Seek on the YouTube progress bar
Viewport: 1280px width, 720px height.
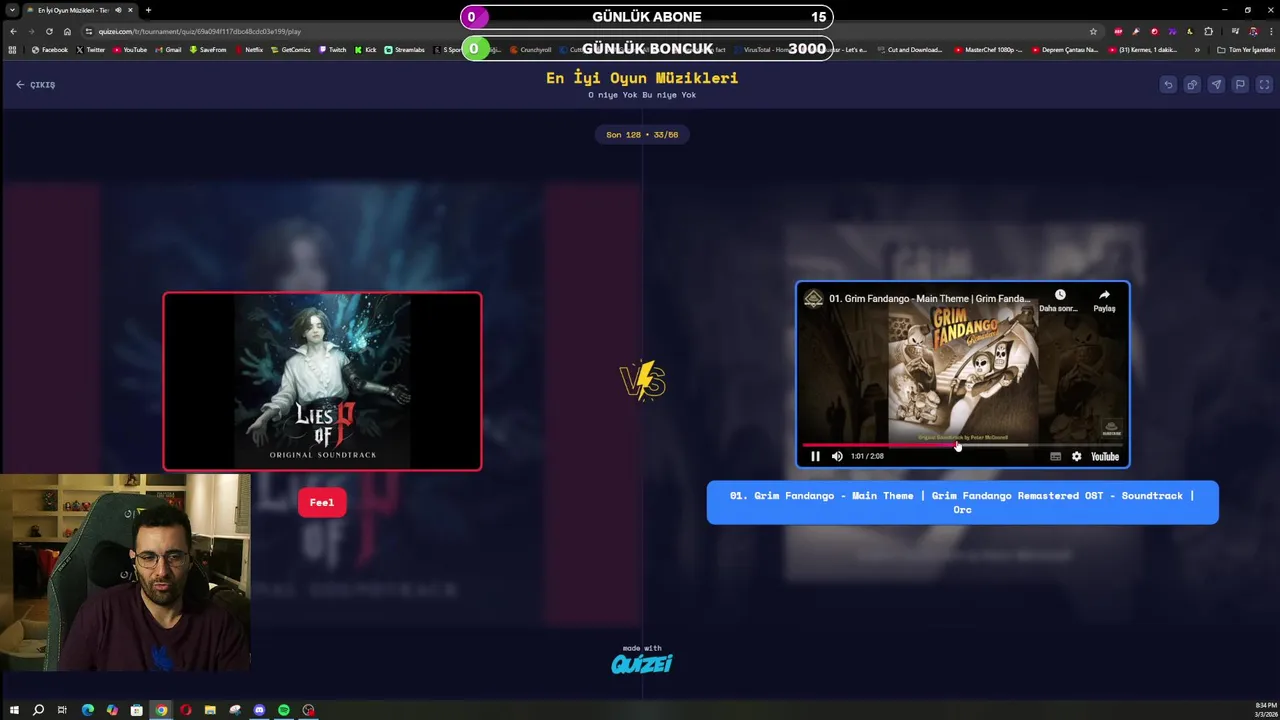click(x=963, y=444)
